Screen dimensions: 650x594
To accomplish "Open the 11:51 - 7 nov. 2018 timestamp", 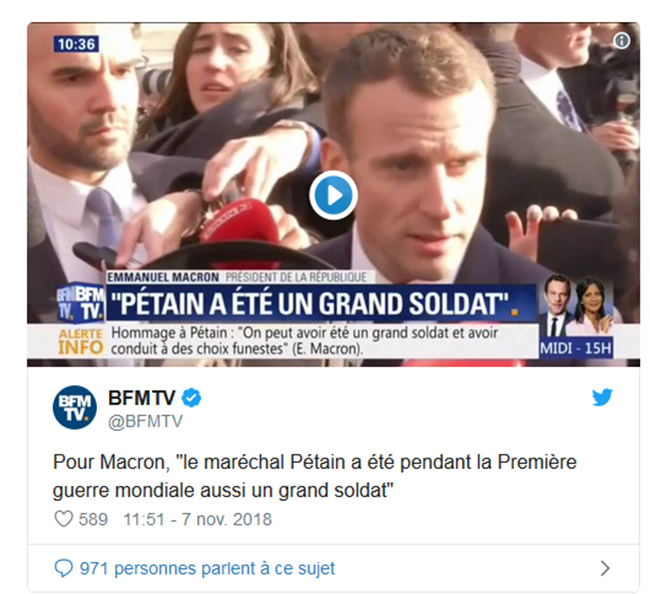I will [x=198, y=519].
